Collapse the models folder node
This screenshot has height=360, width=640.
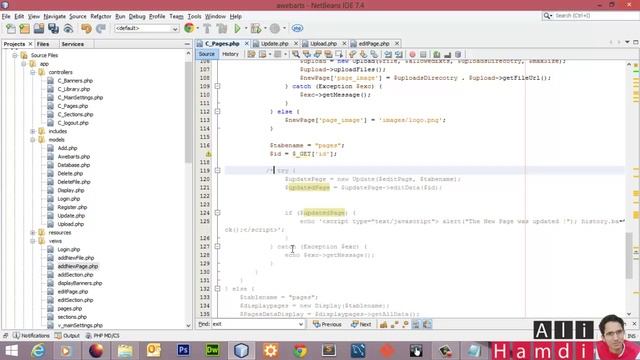click(x=33, y=140)
